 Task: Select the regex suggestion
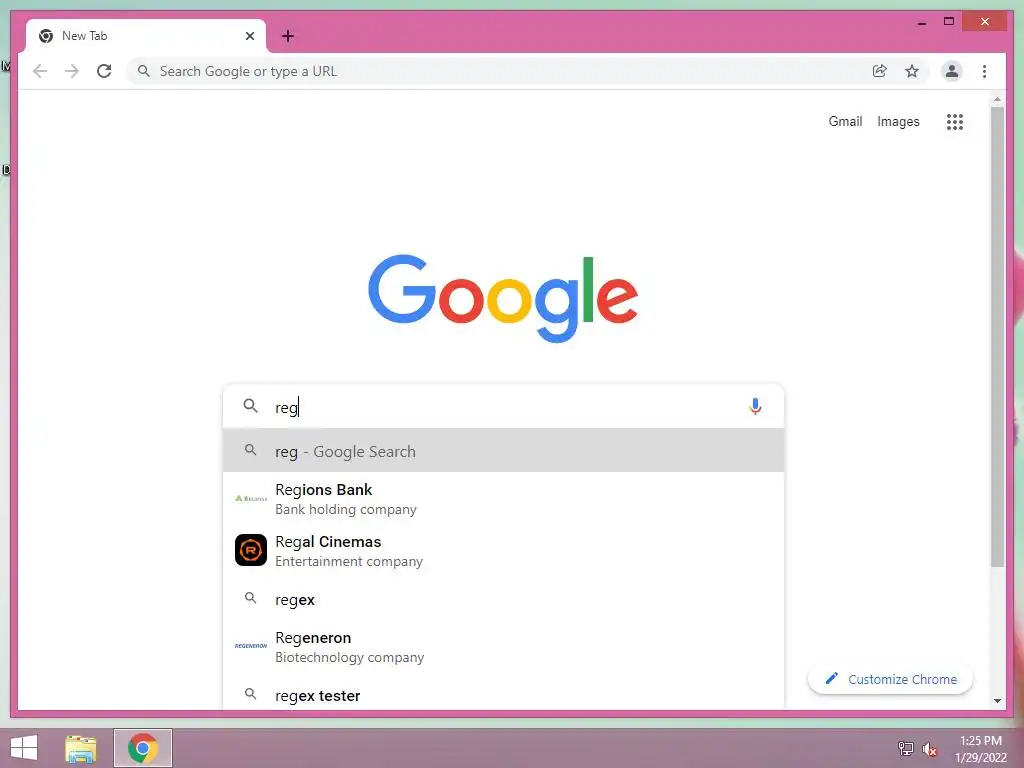503,599
